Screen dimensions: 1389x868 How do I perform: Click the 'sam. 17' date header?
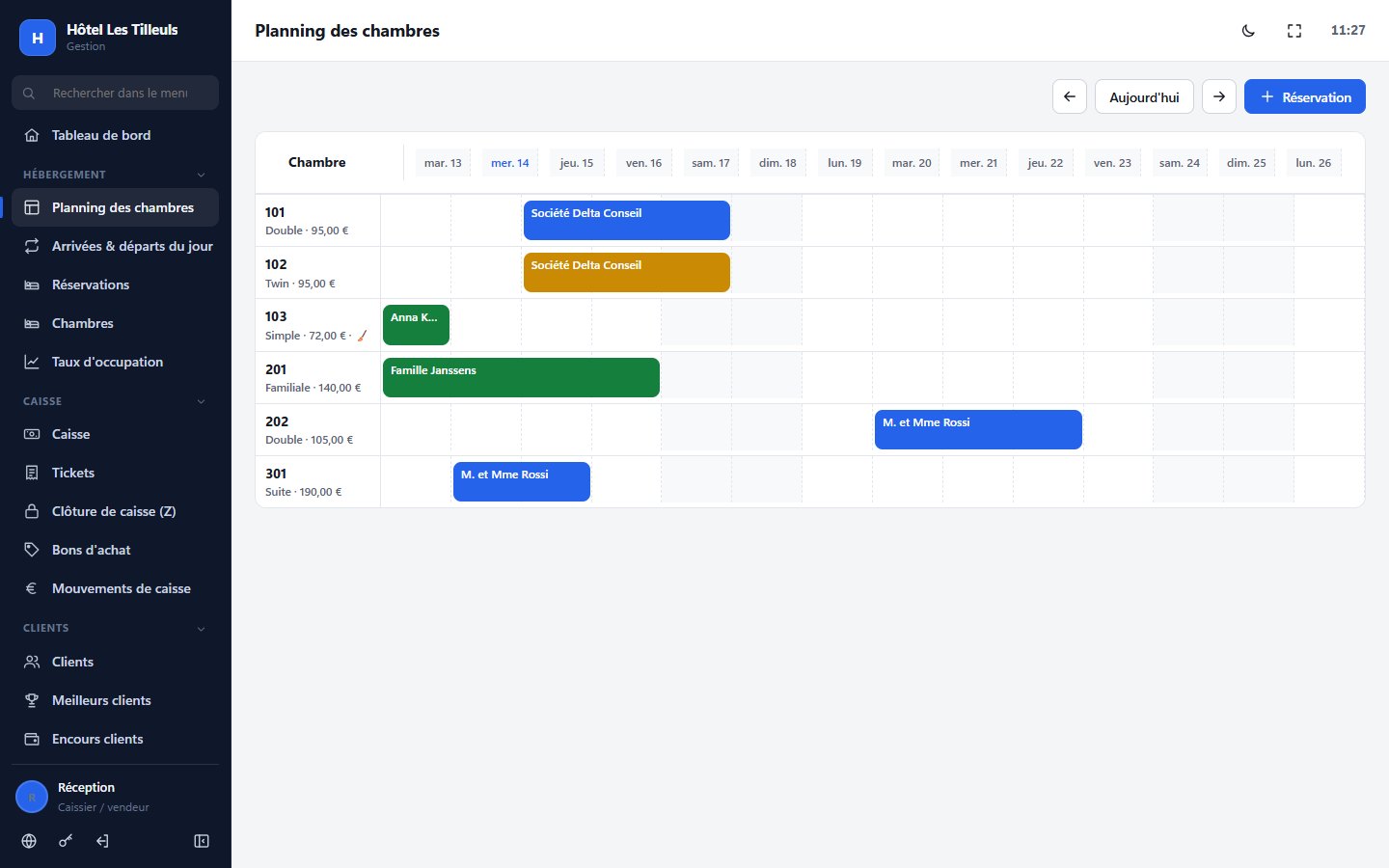pyautogui.click(x=711, y=163)
